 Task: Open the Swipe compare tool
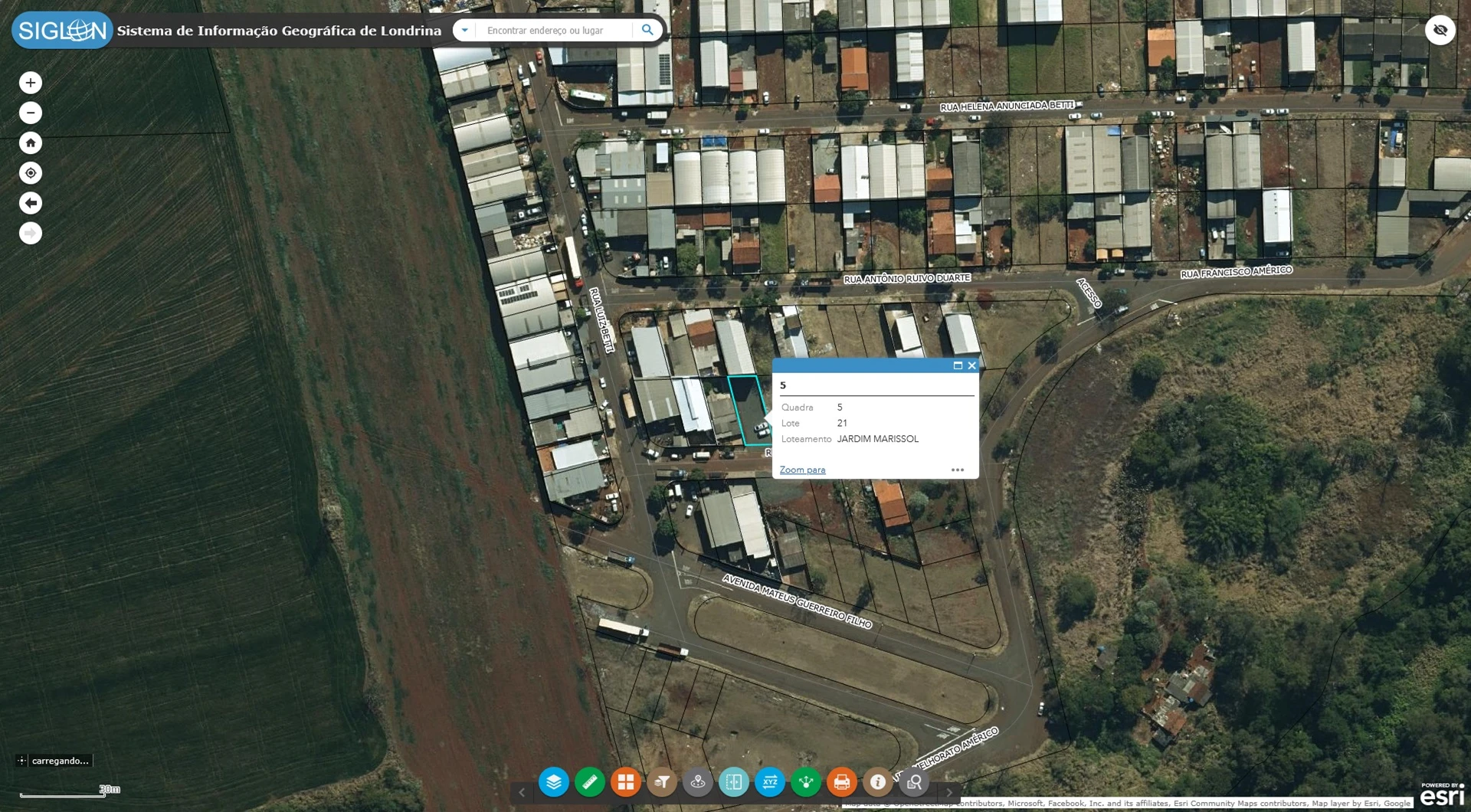(x=734, y=782)
